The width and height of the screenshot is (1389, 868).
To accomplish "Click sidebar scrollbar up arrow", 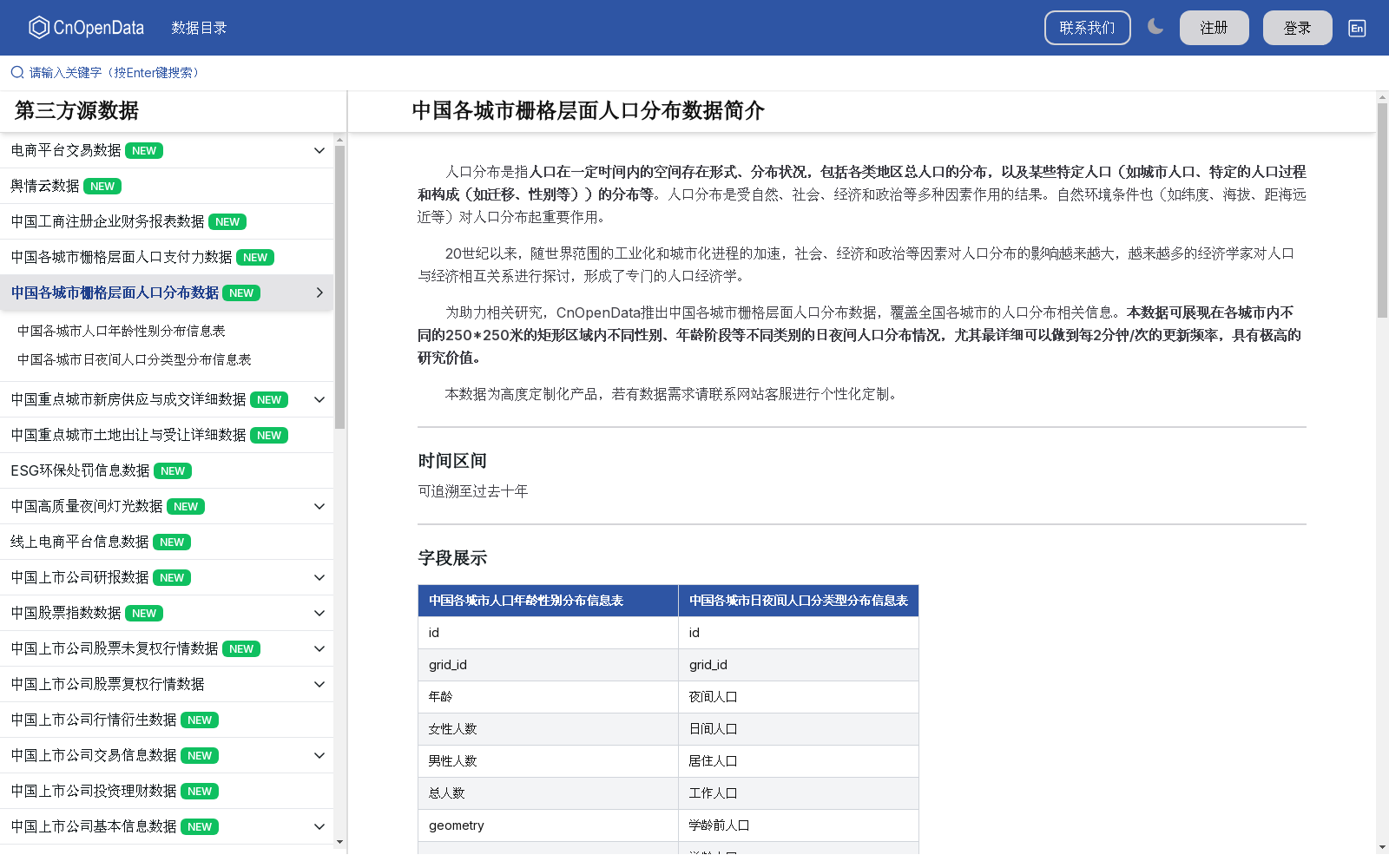I will click(x=339, y=139).
